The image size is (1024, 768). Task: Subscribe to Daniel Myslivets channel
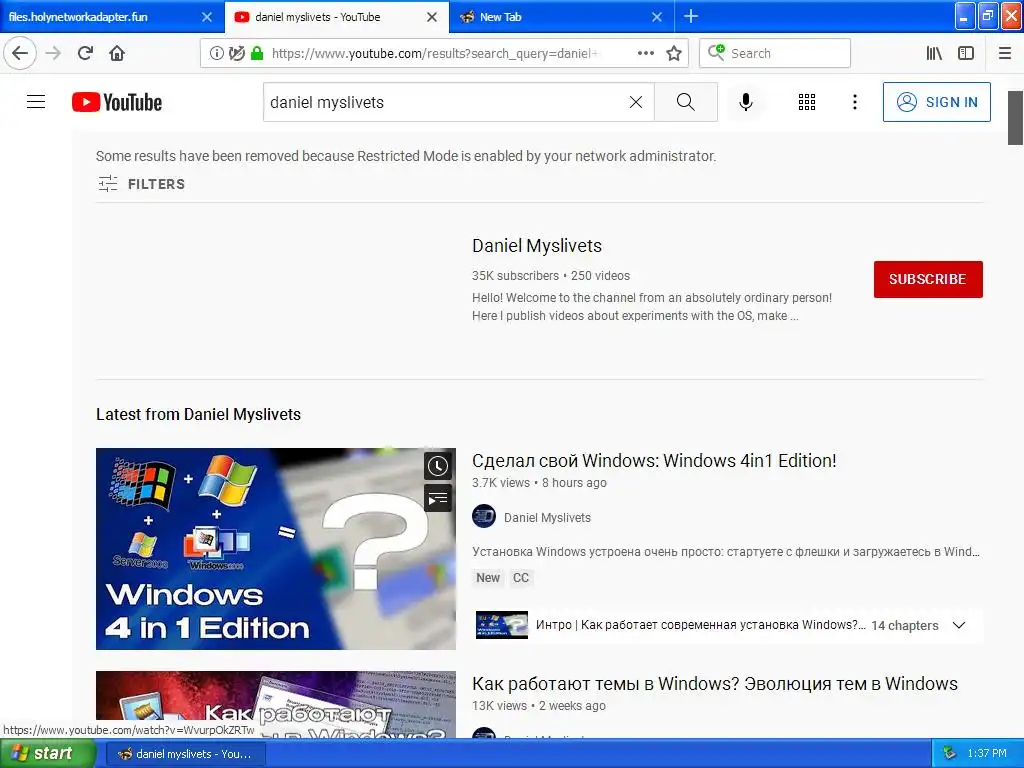click(928, 280)
